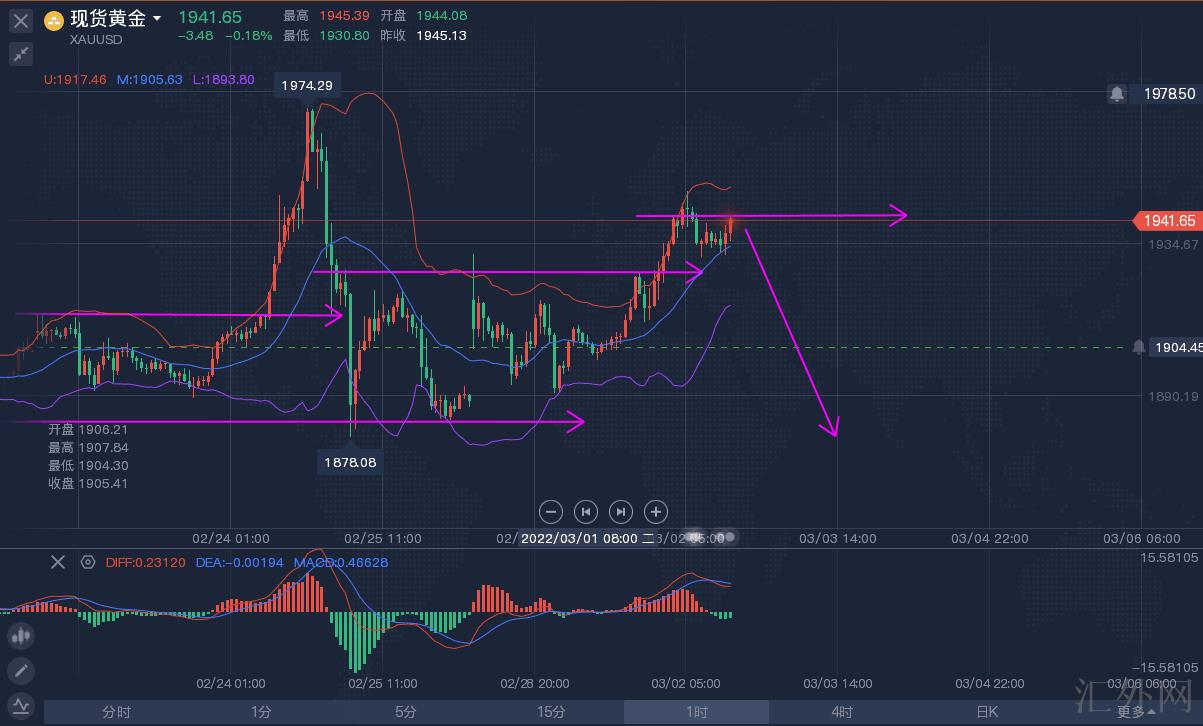The height and width of the screenshot is (726, 1203).
Task: Jump to next candle
Action: (x=620, y=512)
